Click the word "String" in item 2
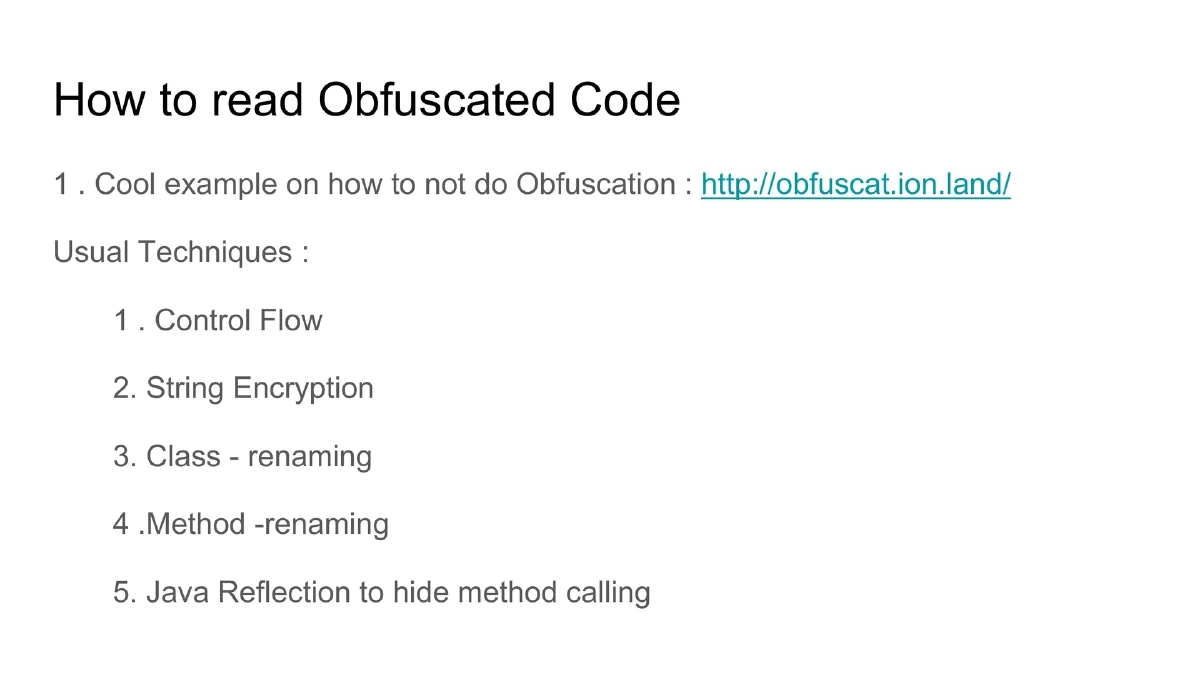 tap(186, 388)
